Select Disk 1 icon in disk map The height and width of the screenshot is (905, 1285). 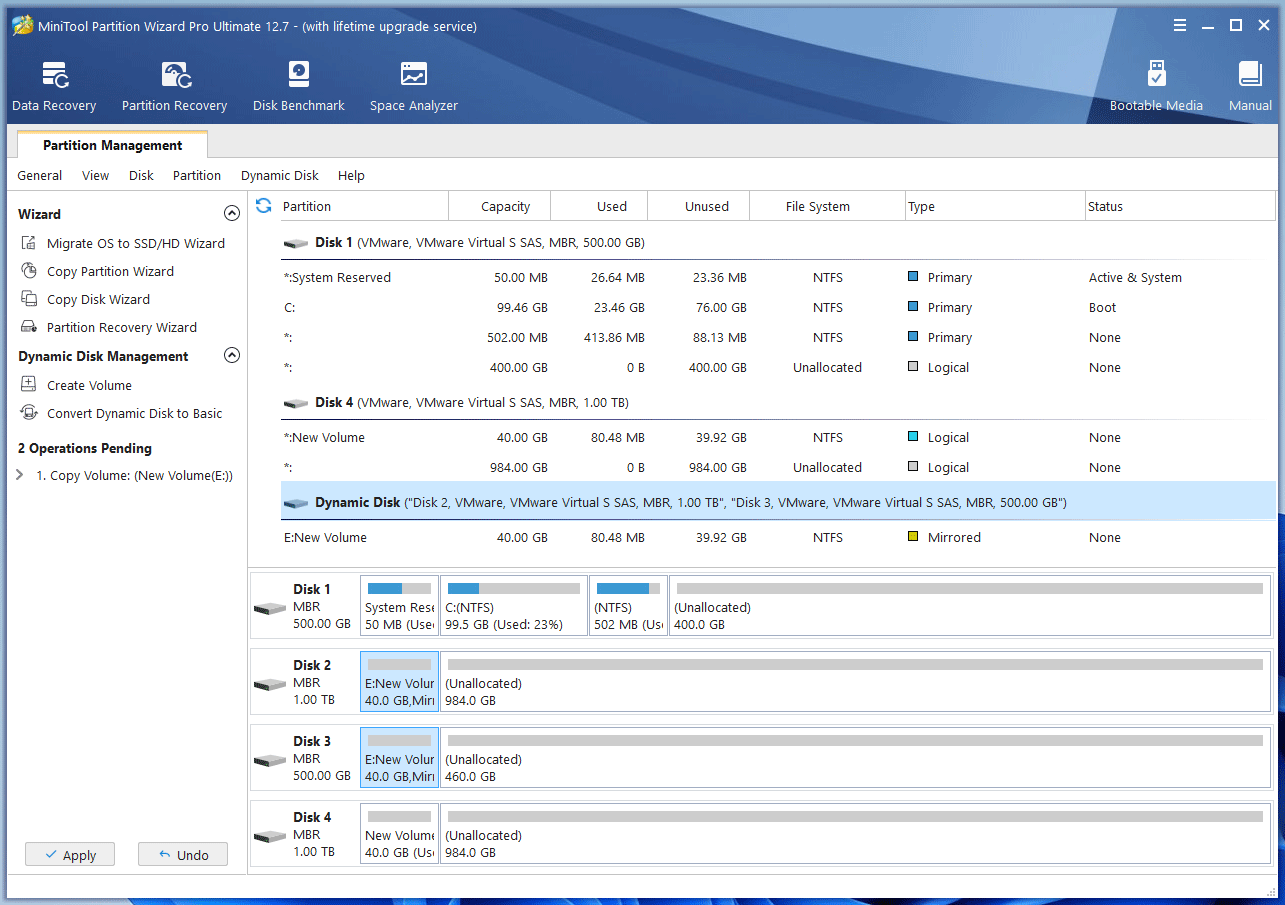pyautogui.click(x=270, y=608)
